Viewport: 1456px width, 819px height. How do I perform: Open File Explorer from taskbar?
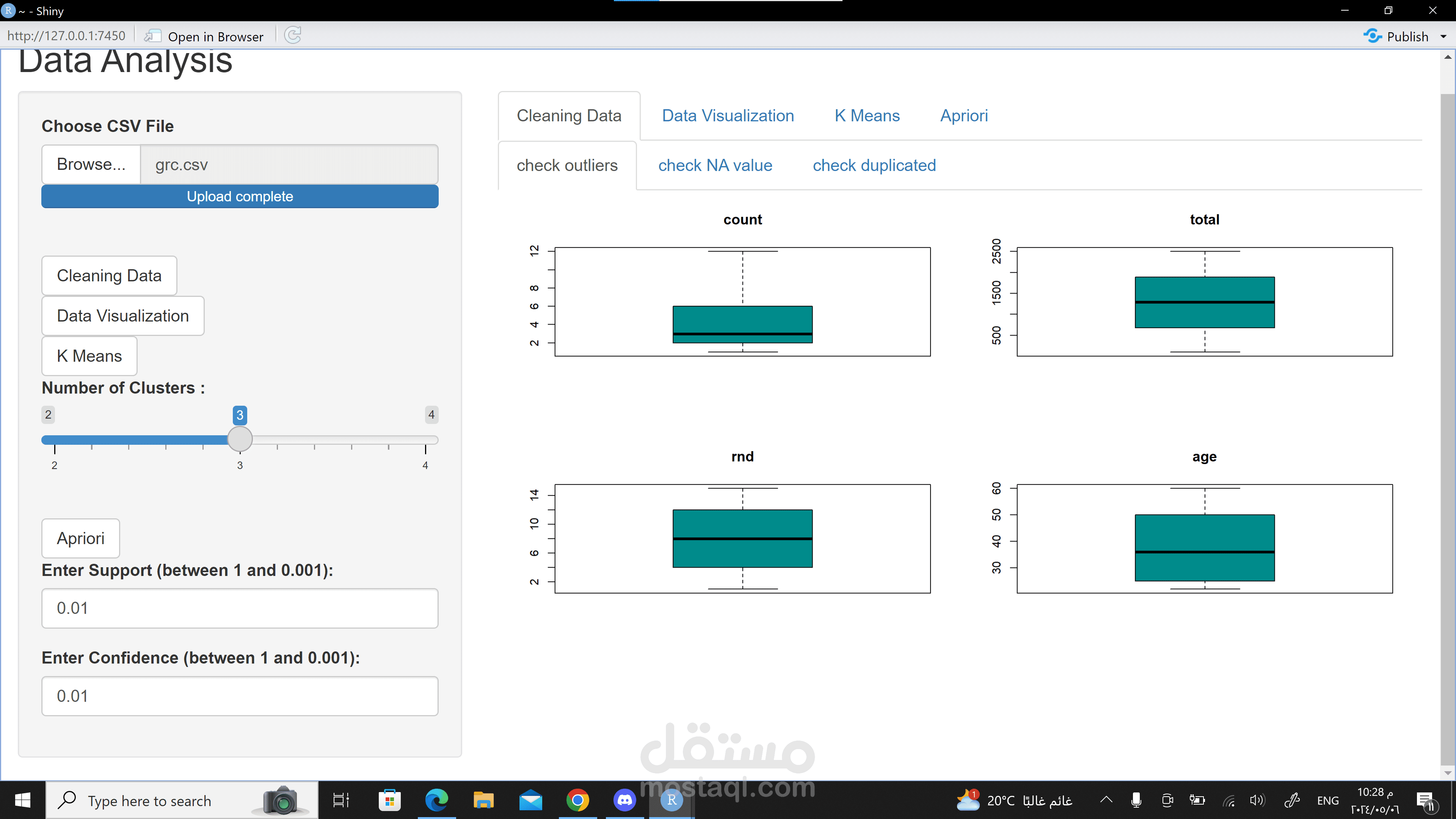click(483, 800)
